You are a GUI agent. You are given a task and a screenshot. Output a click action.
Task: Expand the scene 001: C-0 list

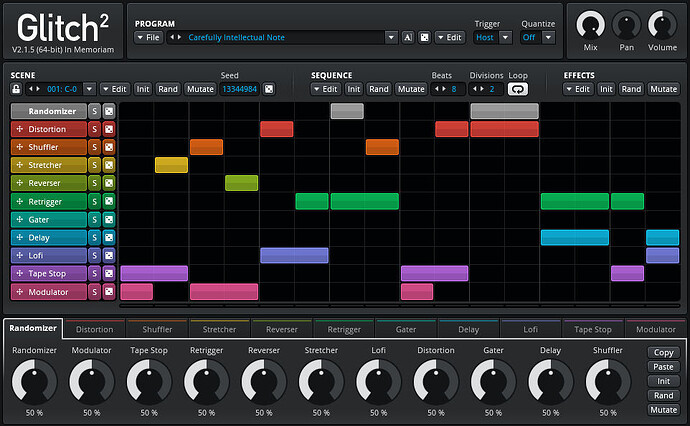(89, 89)
